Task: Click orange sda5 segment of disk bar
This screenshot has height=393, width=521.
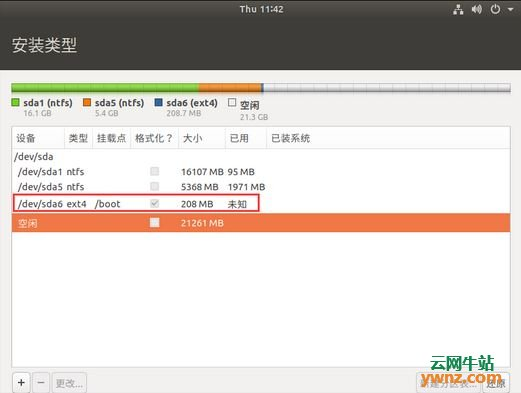Action: click(230, 88)
